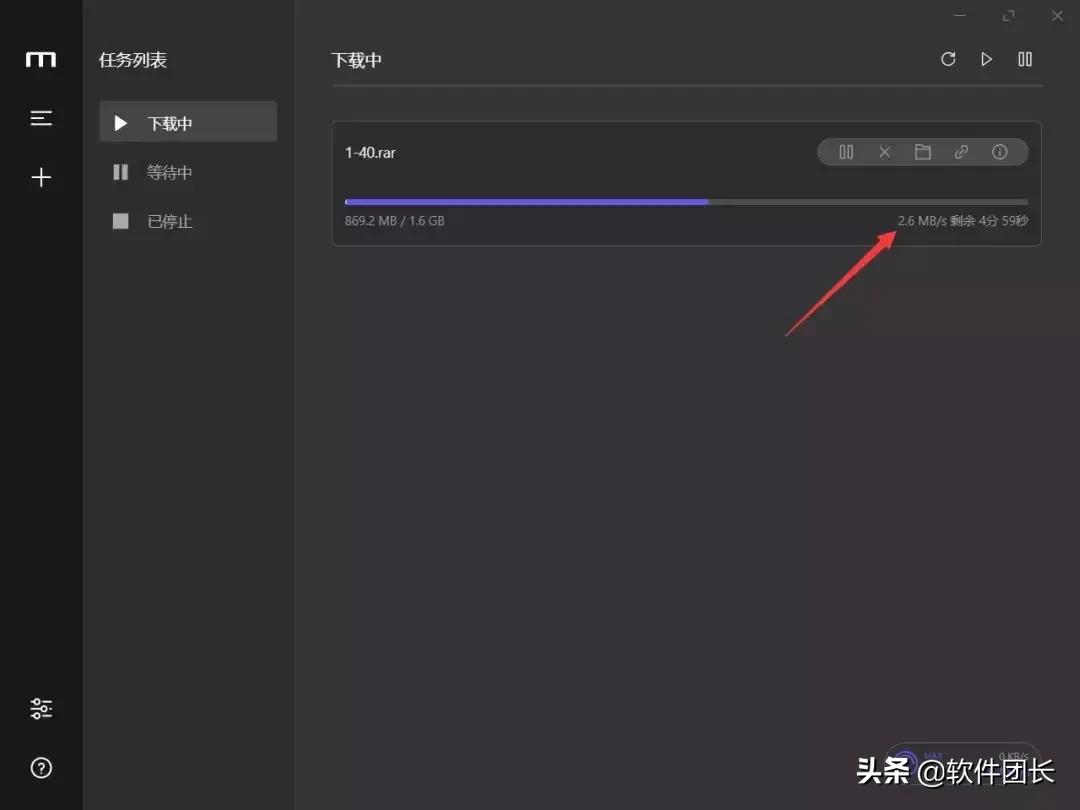Screen dimensions: 1080x810
Task: Add a new download task with plus icon
Action: (x=40, y=177)
